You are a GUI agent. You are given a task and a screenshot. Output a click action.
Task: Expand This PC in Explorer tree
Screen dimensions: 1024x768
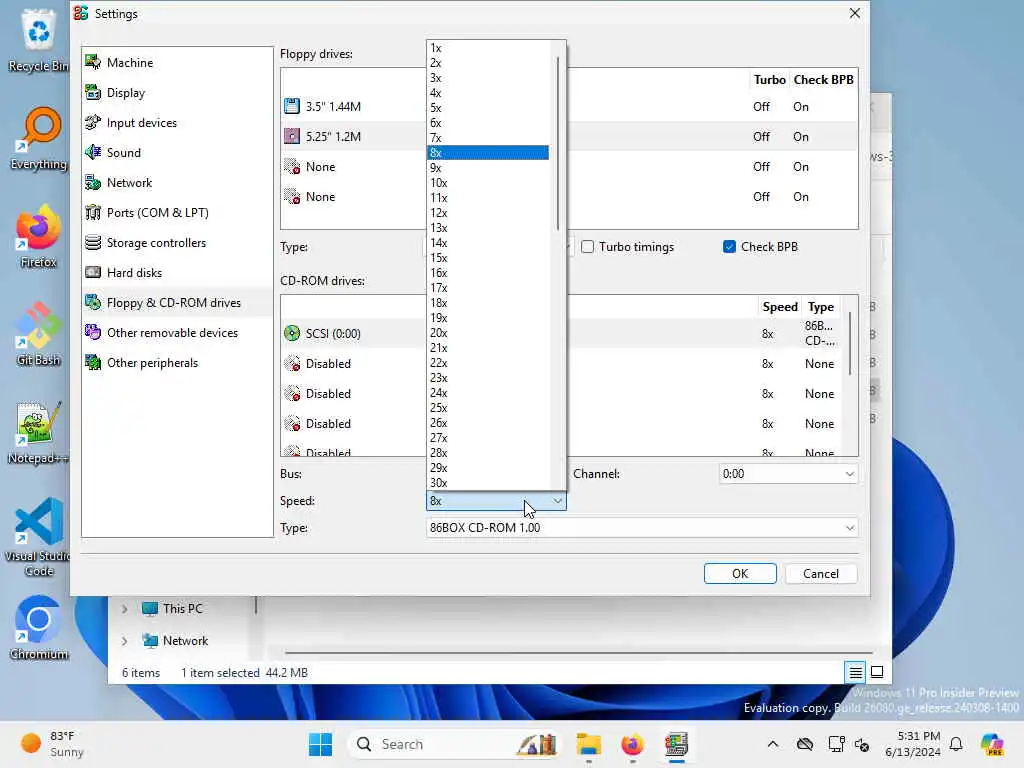[124, 609]
